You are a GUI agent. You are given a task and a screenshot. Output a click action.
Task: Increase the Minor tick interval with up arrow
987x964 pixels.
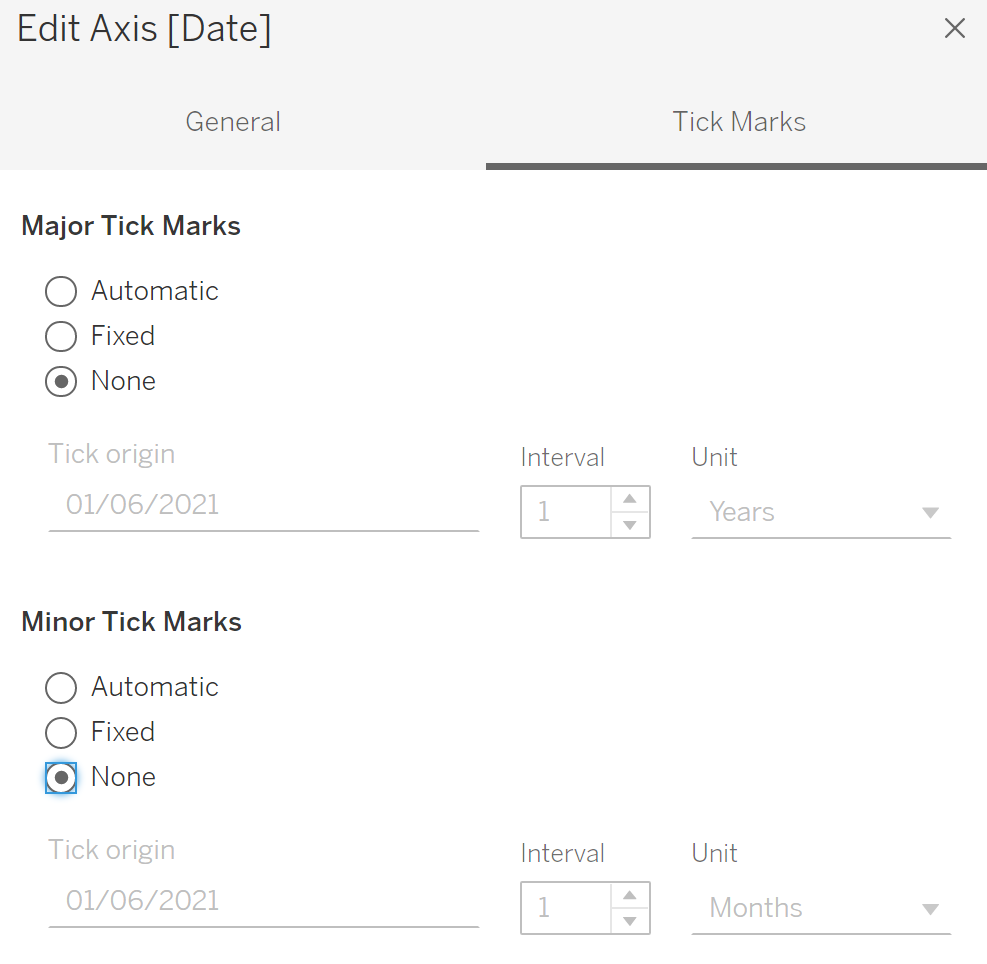point(630,896)
